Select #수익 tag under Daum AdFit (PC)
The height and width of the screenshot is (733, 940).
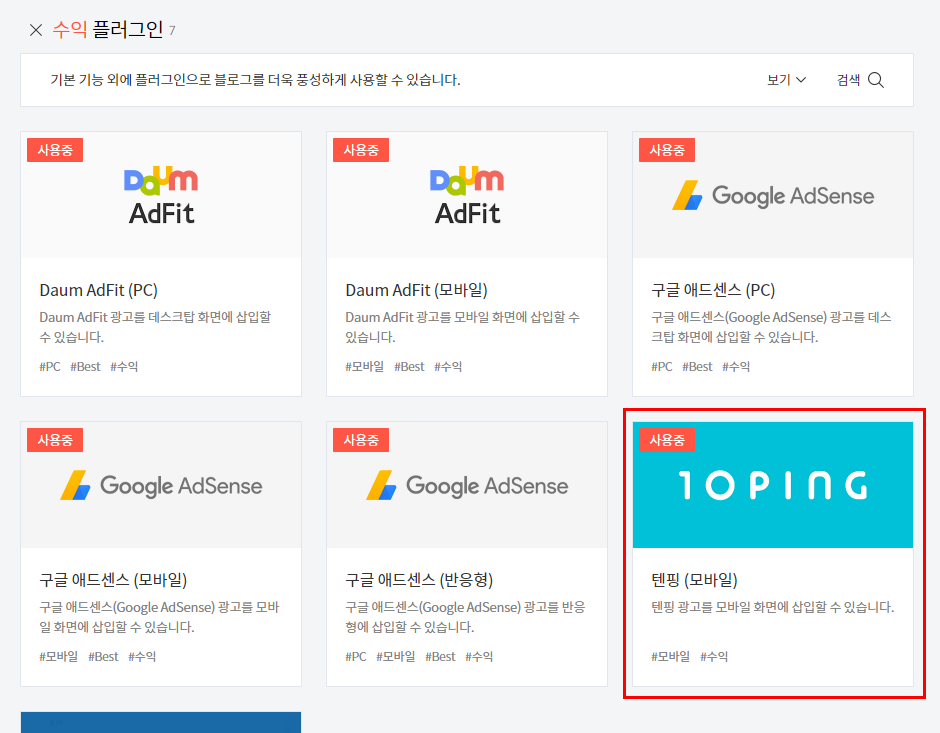[x=124, y=367]
